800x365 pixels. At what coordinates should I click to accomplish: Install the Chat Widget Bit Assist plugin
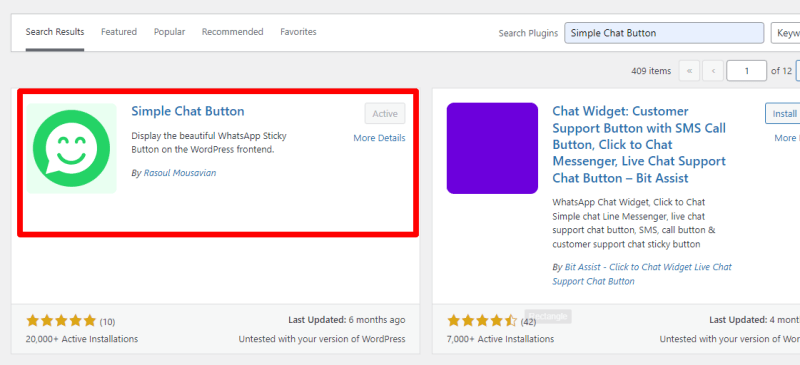[x=783, y=113]
